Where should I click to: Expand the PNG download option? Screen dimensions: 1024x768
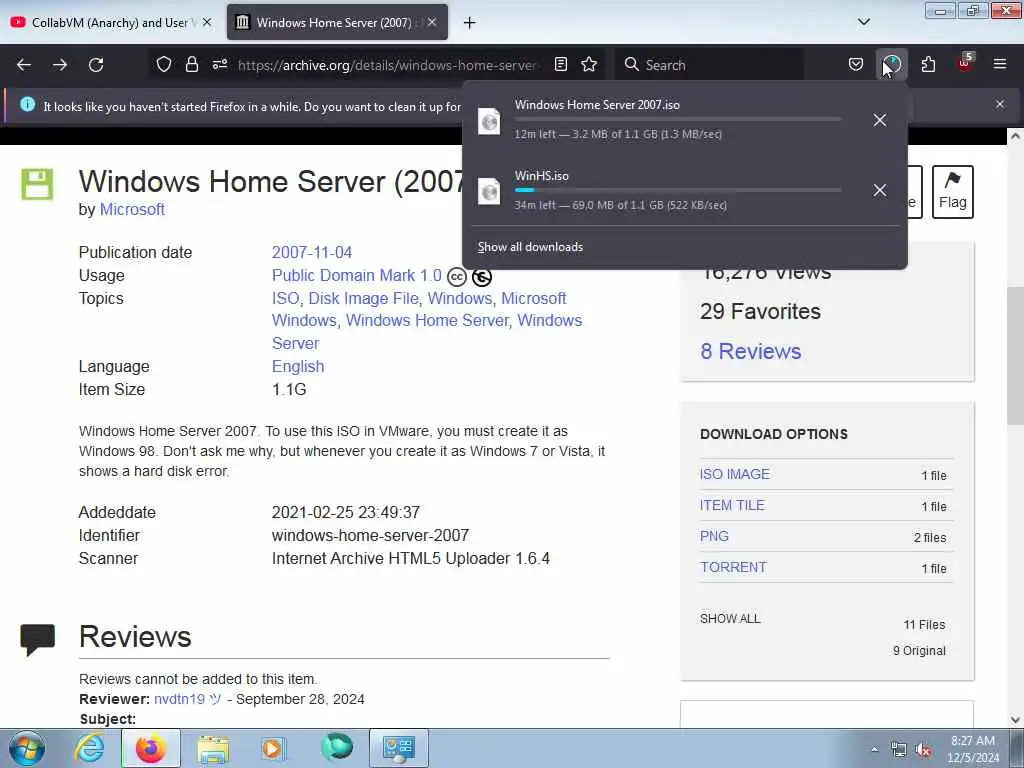[x=714, y=536]
